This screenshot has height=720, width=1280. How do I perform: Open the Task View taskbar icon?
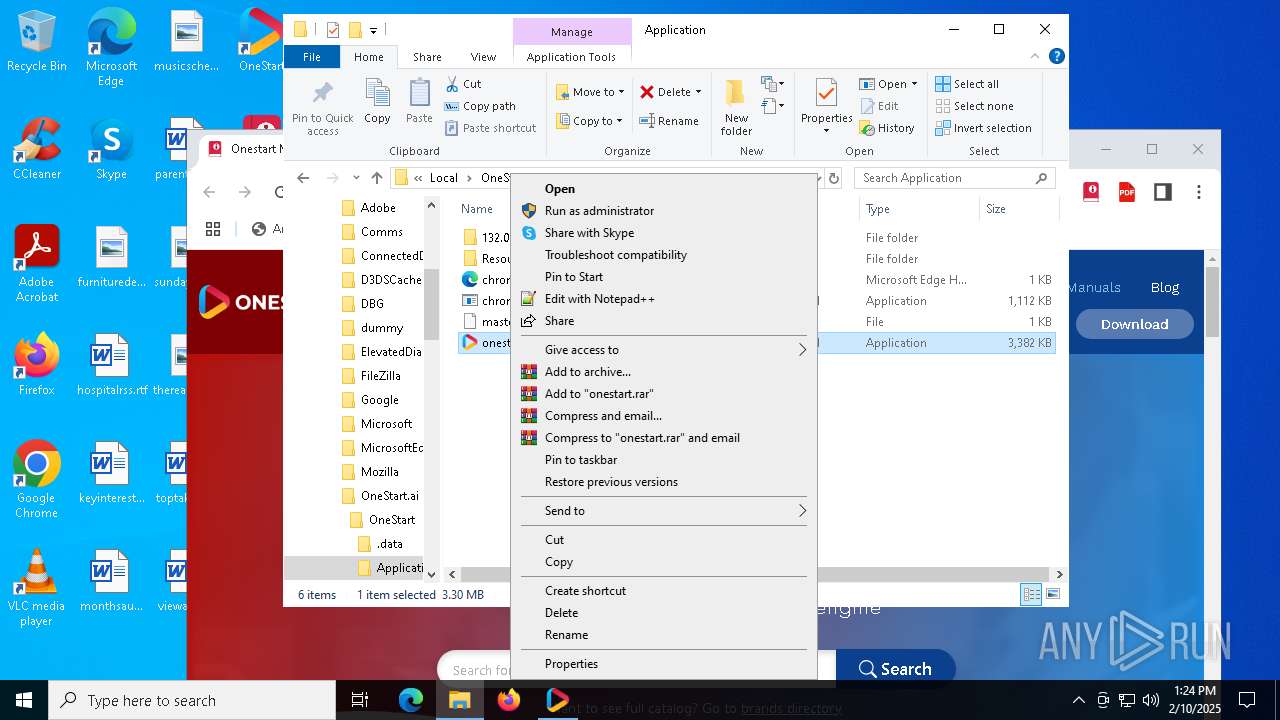pos(361,700)
